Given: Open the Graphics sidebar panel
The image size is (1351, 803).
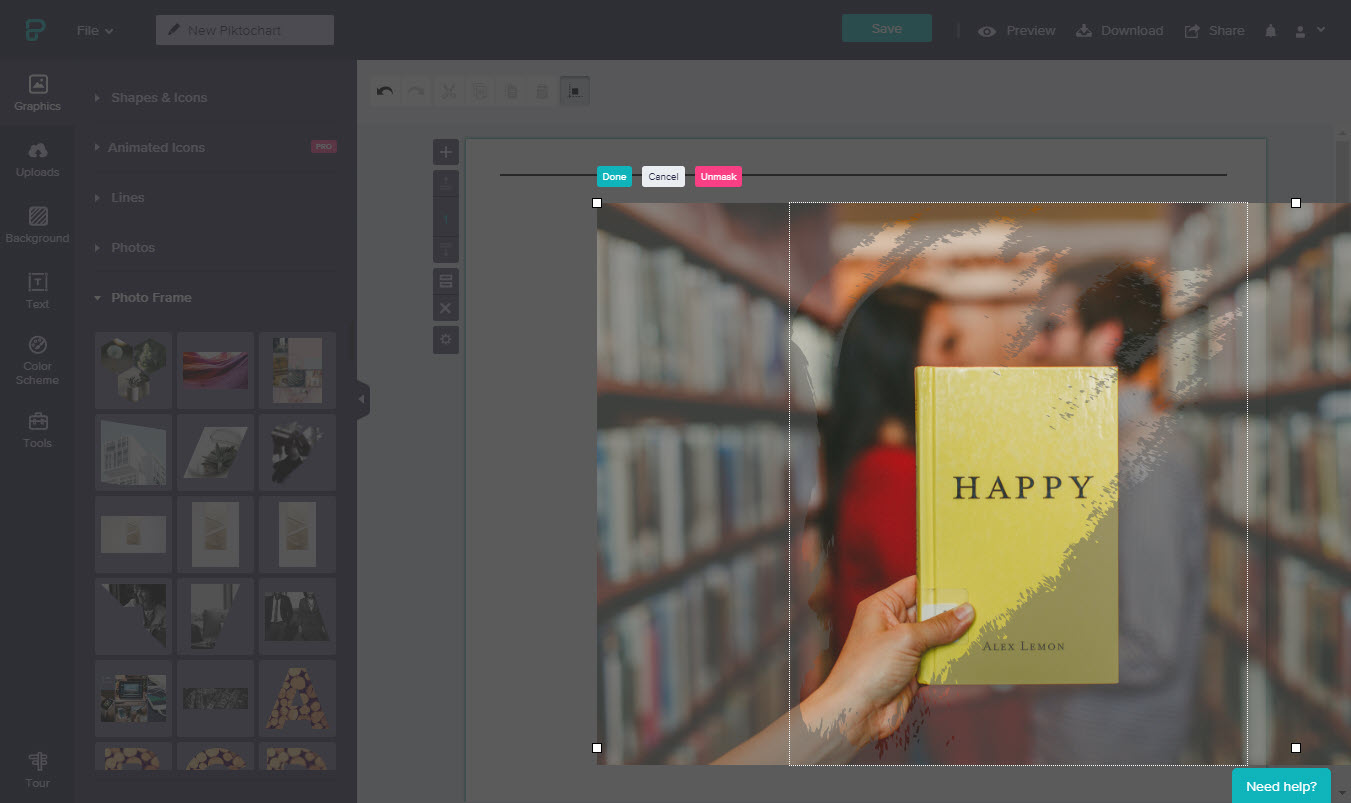Looking at the screenshot, I should [37, 92].
